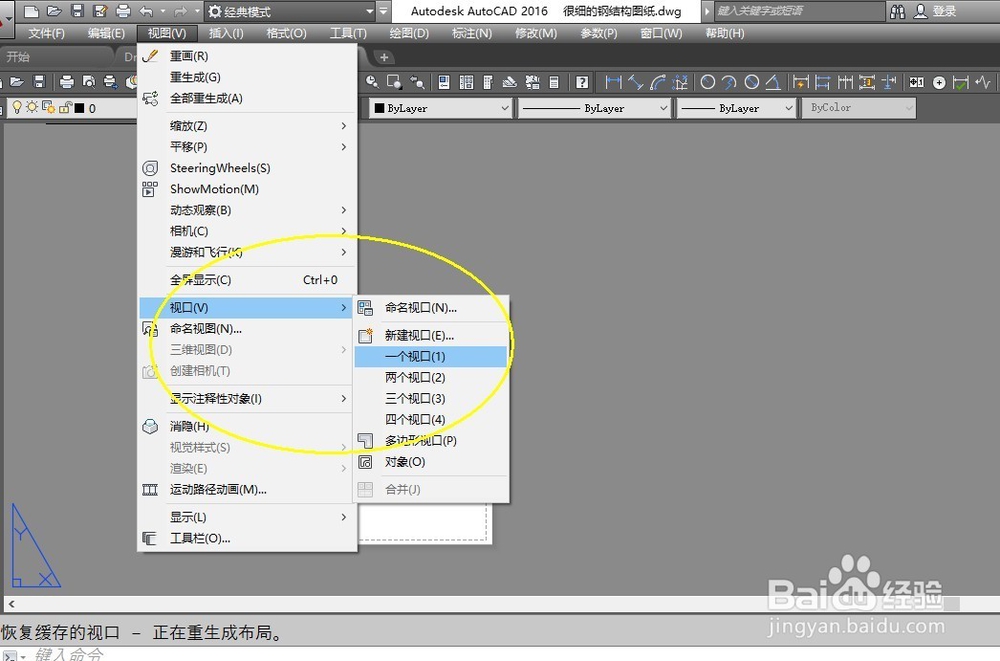Select 一个视口(1) in viewport submenu
The image size is (1000, 661).
coord(430,356)
